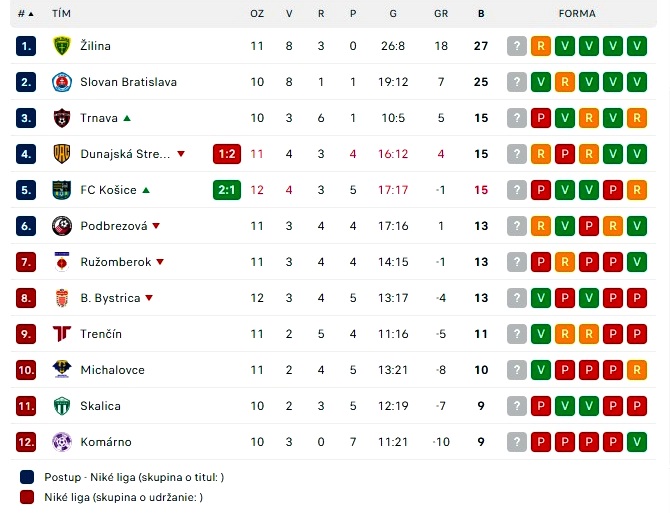Select the DAC Dunajská Streda badge
Viewport: 670px width, 513px height.
tap(62, 154)
